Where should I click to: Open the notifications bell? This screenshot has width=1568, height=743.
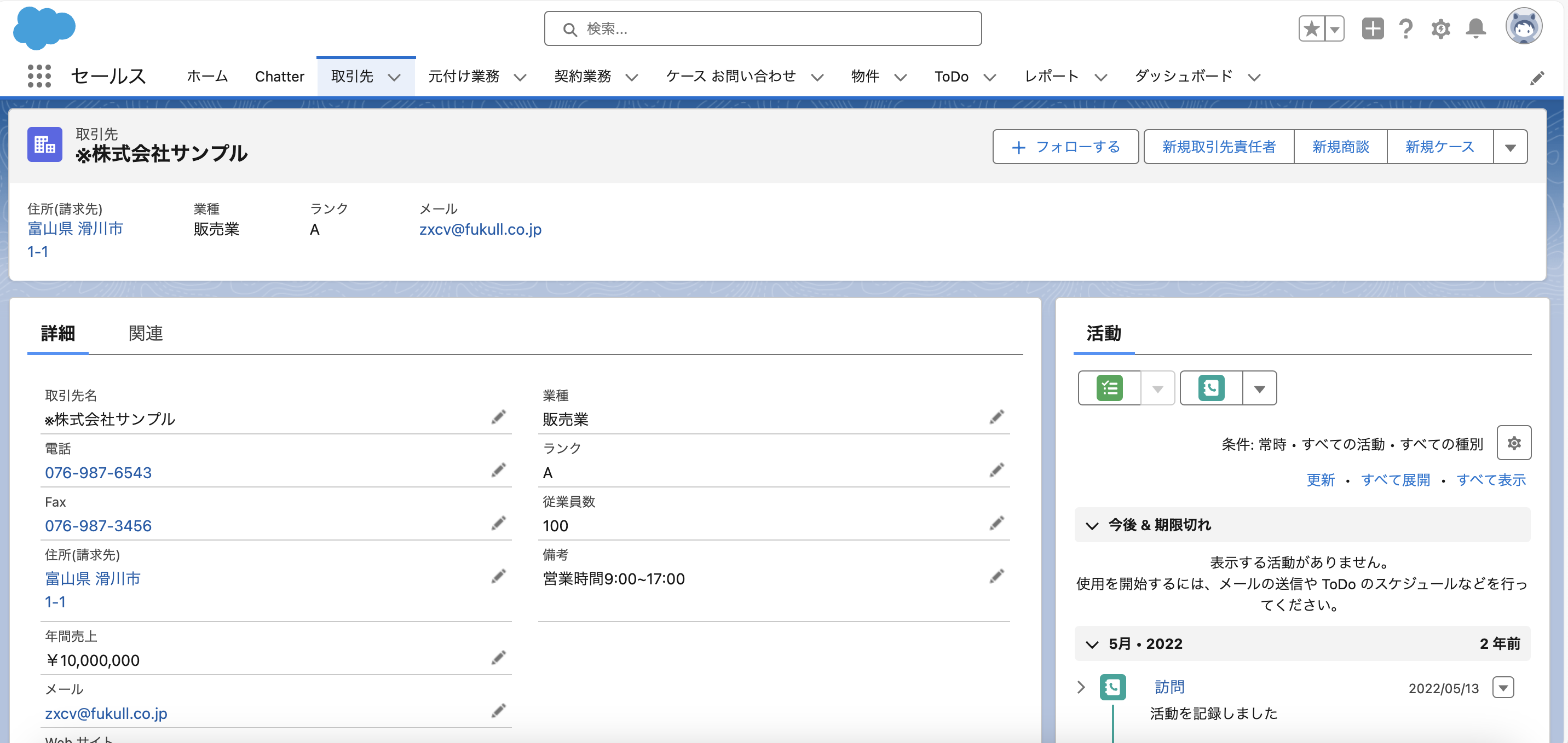pyautogui.click(x=1476, y=28)
